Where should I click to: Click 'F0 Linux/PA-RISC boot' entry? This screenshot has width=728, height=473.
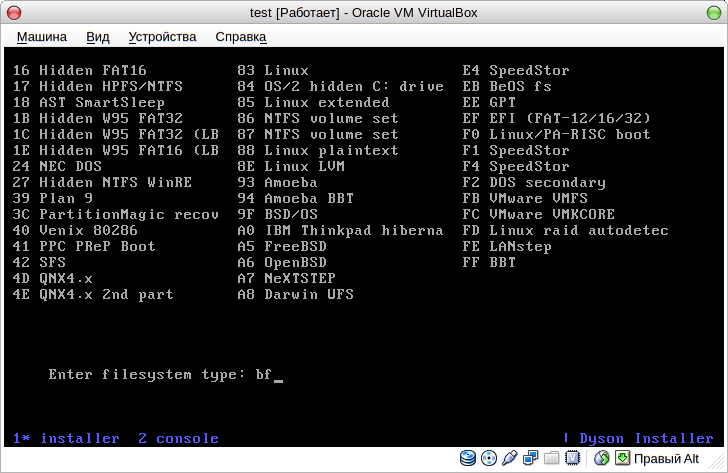click(x=556, y=134)
